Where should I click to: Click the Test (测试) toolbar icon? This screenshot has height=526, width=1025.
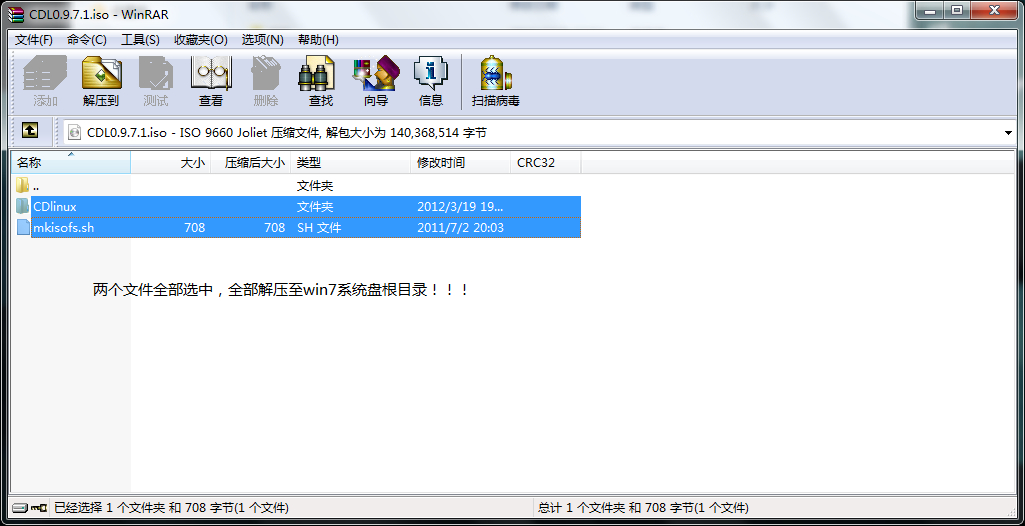156,81
